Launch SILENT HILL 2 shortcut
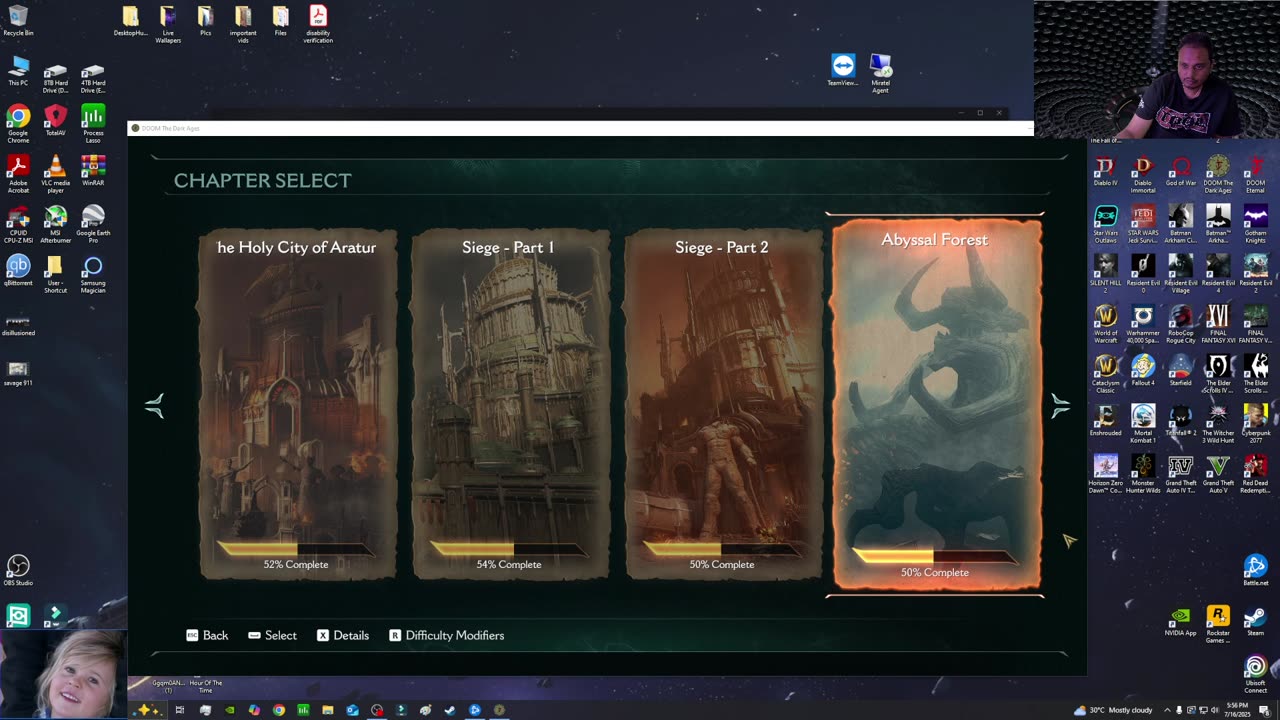The image size is (1280, 720). point(1106,274)
